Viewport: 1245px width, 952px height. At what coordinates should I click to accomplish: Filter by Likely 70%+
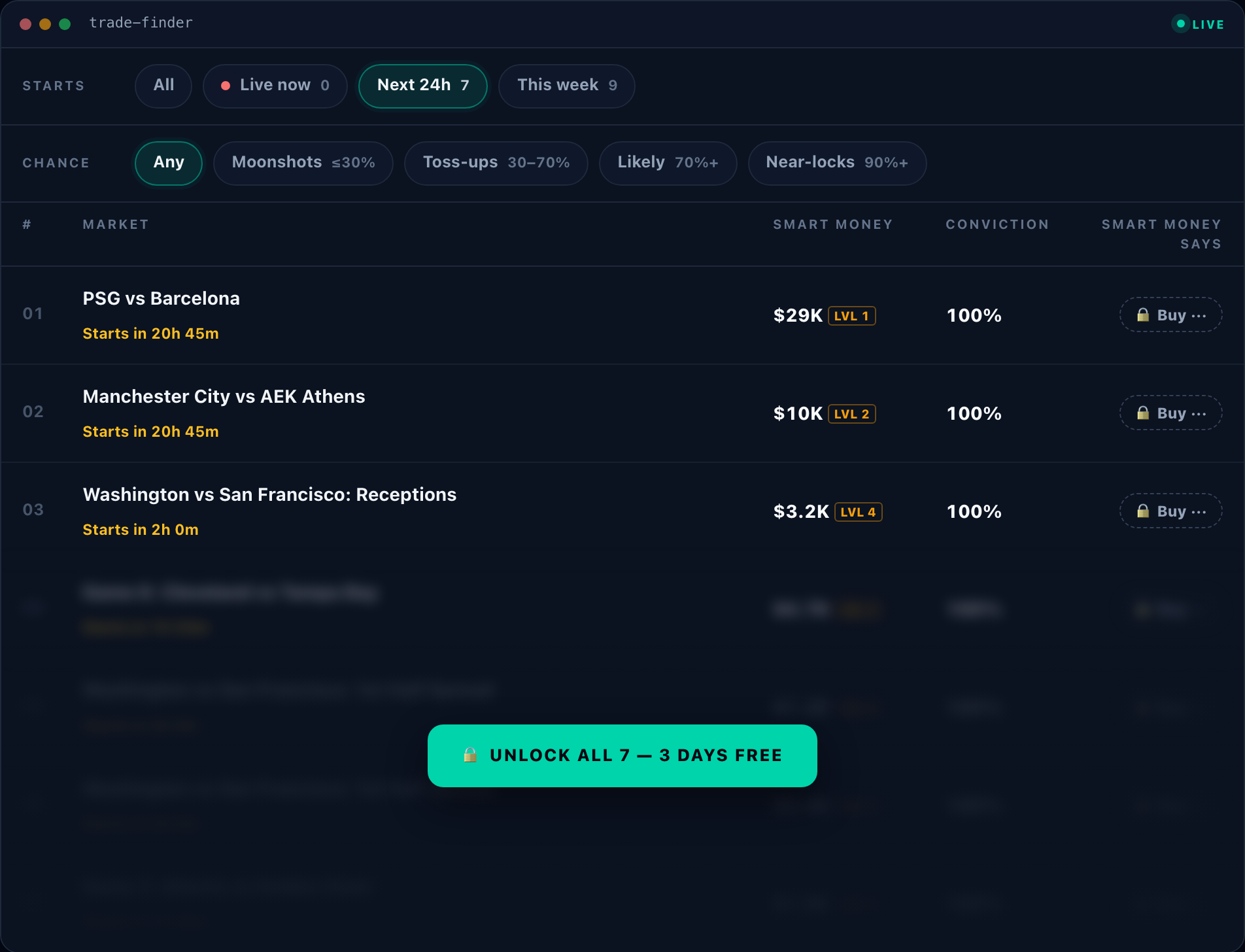coord(668,163)
